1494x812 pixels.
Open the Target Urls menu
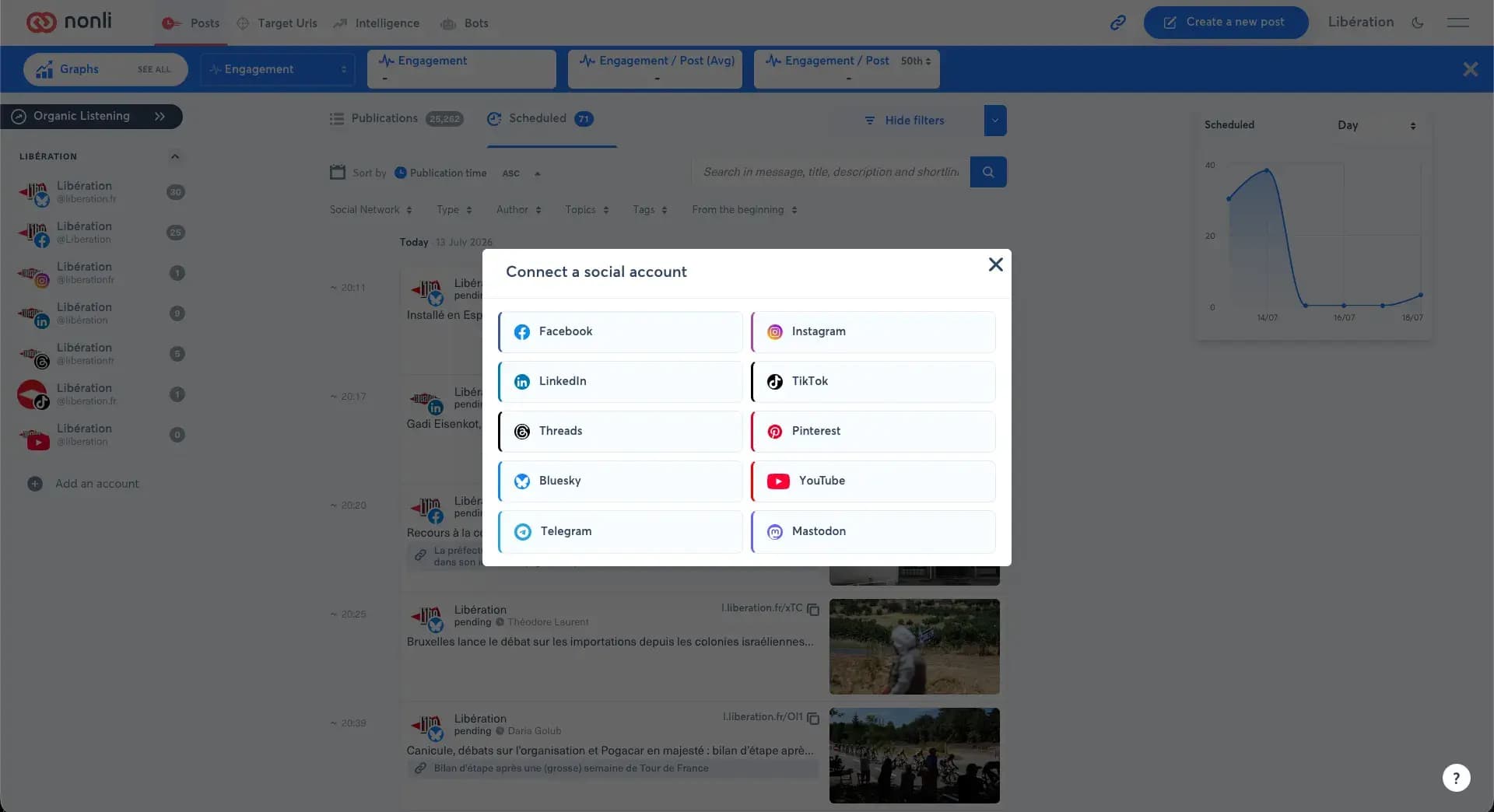click(277, 23)
